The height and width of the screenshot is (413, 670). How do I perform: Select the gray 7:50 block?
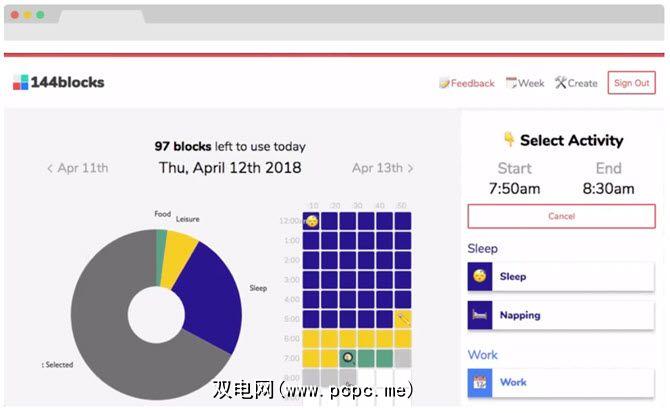tap(403, 358)
